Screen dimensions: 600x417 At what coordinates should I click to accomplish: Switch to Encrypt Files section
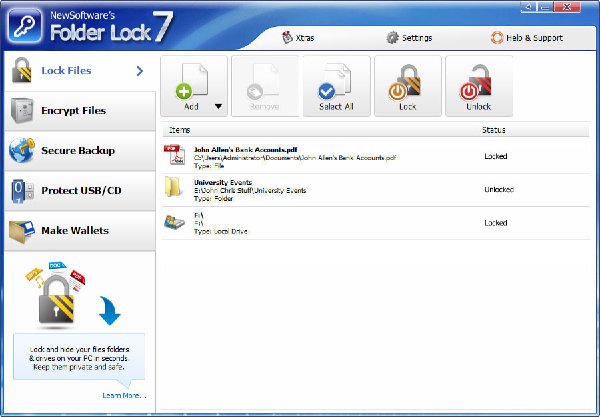80,111
